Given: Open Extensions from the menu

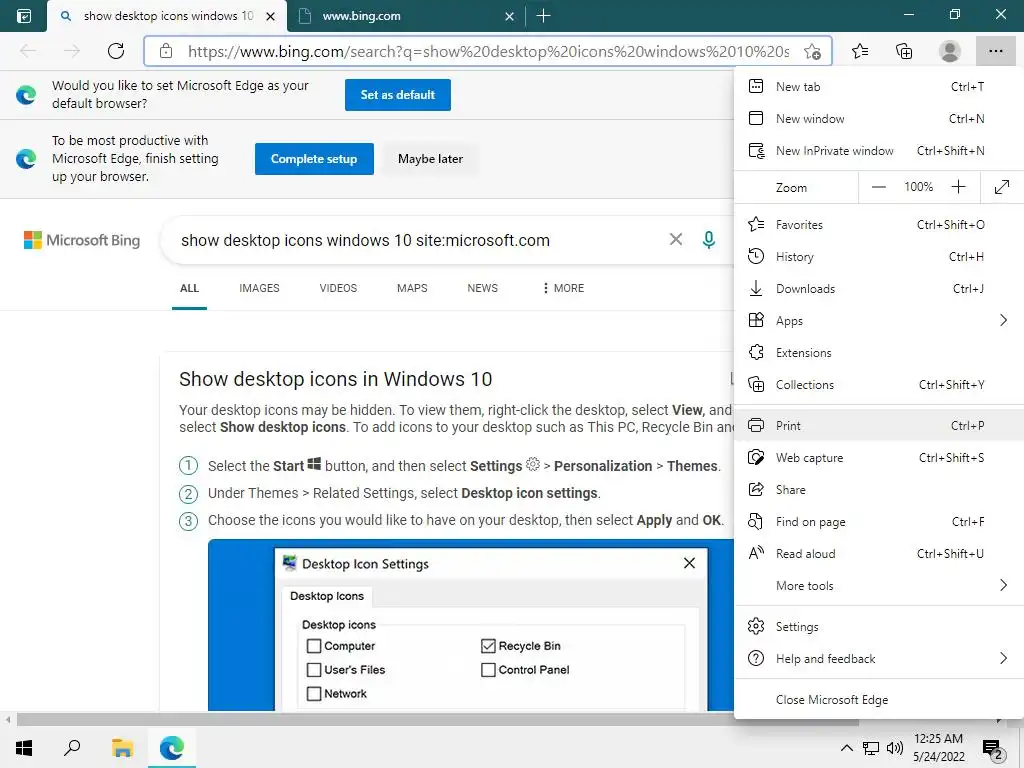Looking at the screenshot, I should 879,353.
